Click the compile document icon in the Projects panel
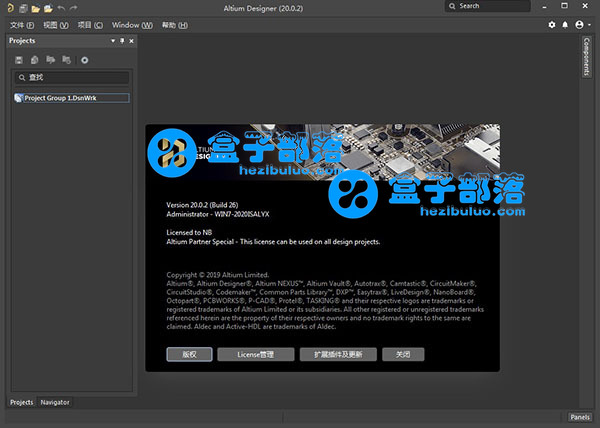Viewport: 600px width, 428px height. coord(34,60)
